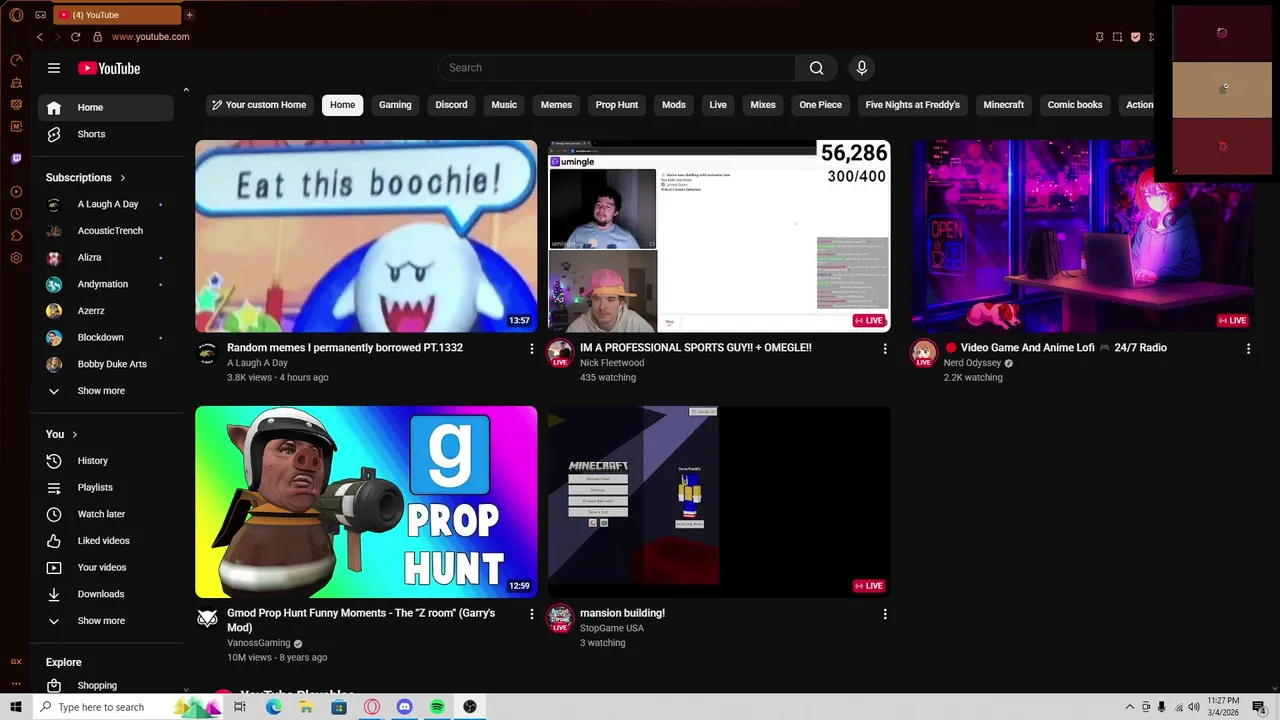Select the Memes filter chip

[556, 105]
